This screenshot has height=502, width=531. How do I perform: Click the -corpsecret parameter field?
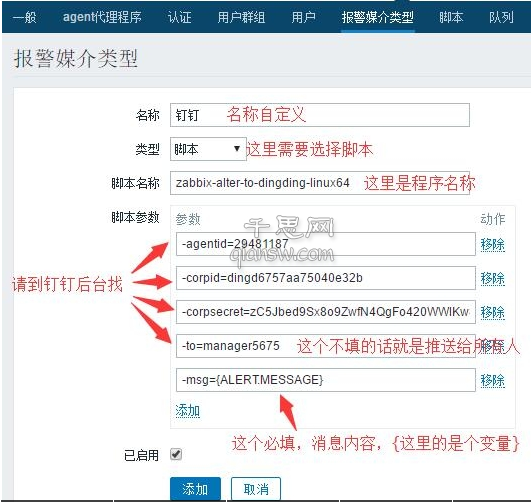(326, 312)
